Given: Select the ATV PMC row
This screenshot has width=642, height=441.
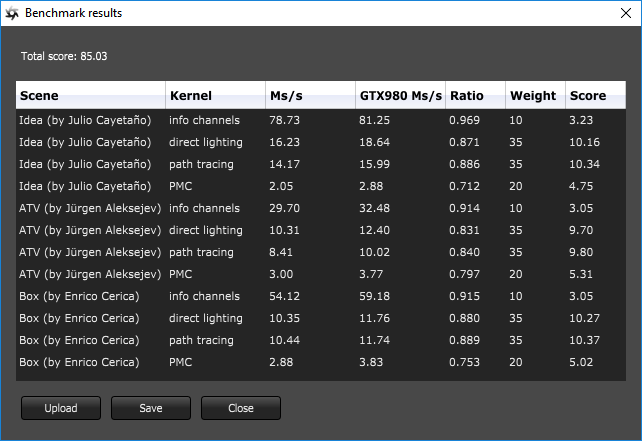Looking at the screenshot, I should [x=320, y=275].
